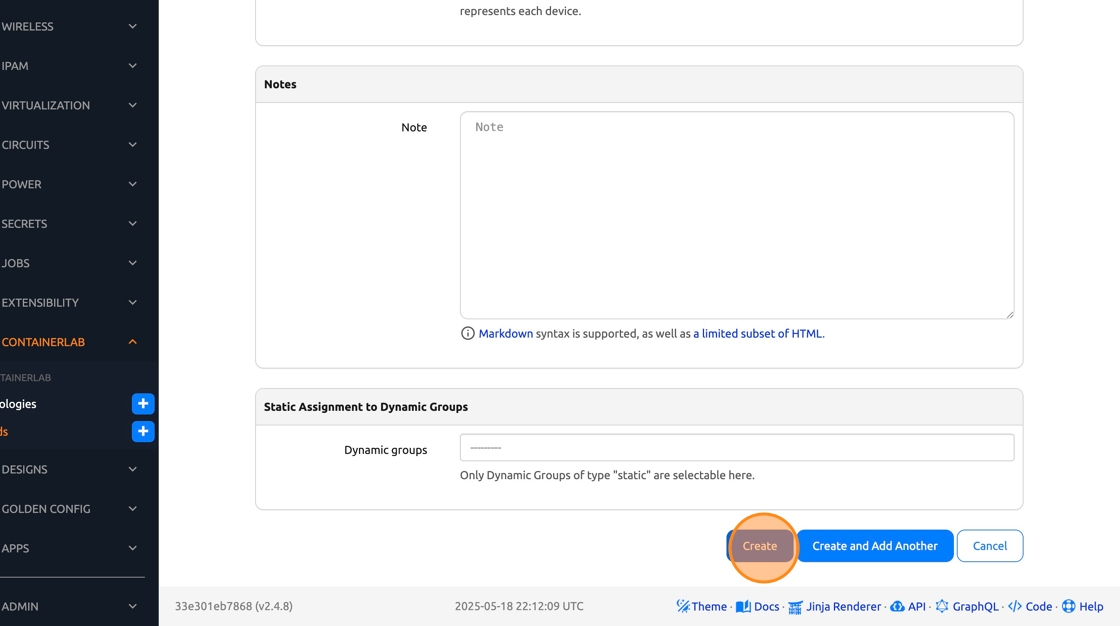
Task: Click the GraphQL logo icon
Action: 942,606
